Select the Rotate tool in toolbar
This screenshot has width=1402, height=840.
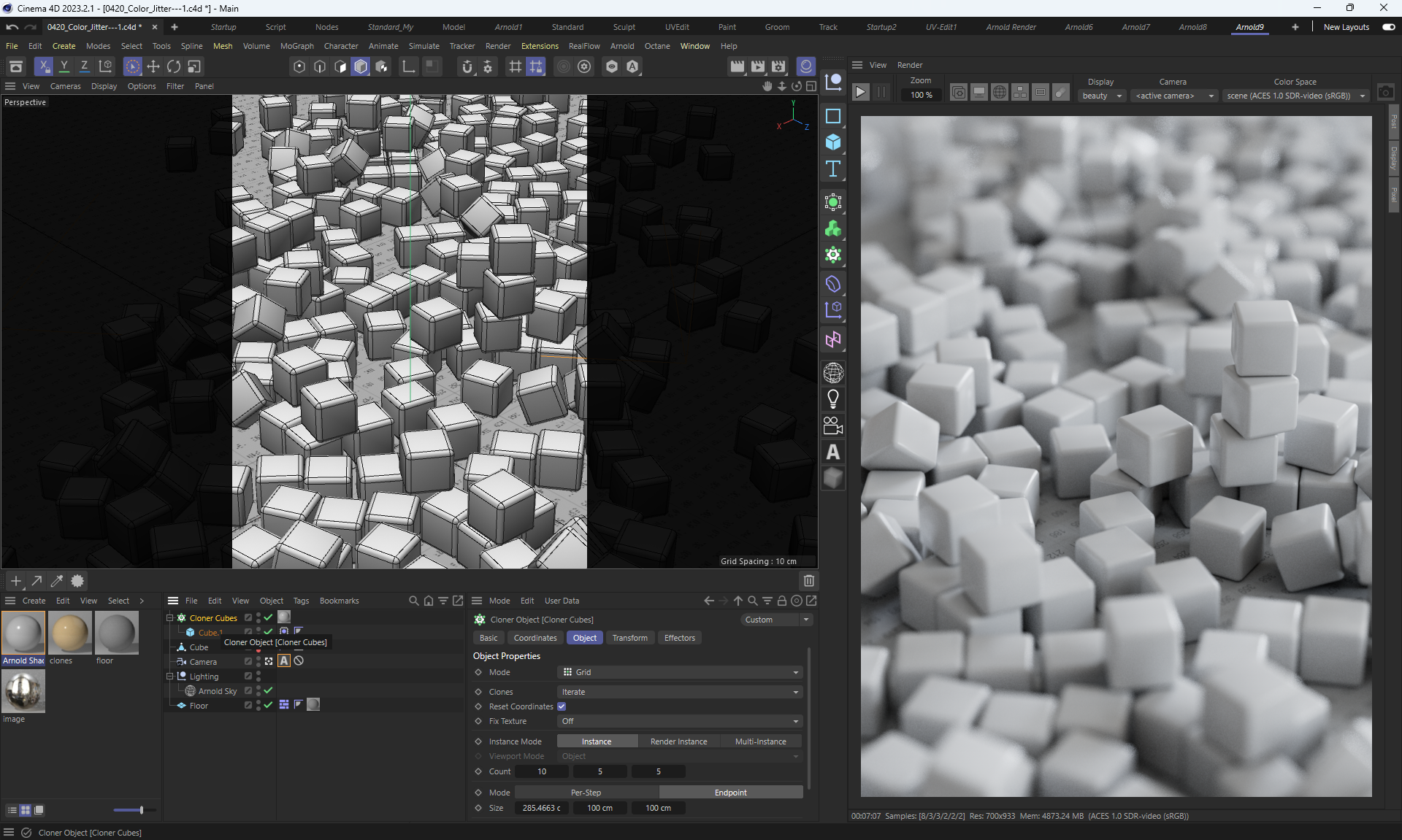tap(174, 66)
